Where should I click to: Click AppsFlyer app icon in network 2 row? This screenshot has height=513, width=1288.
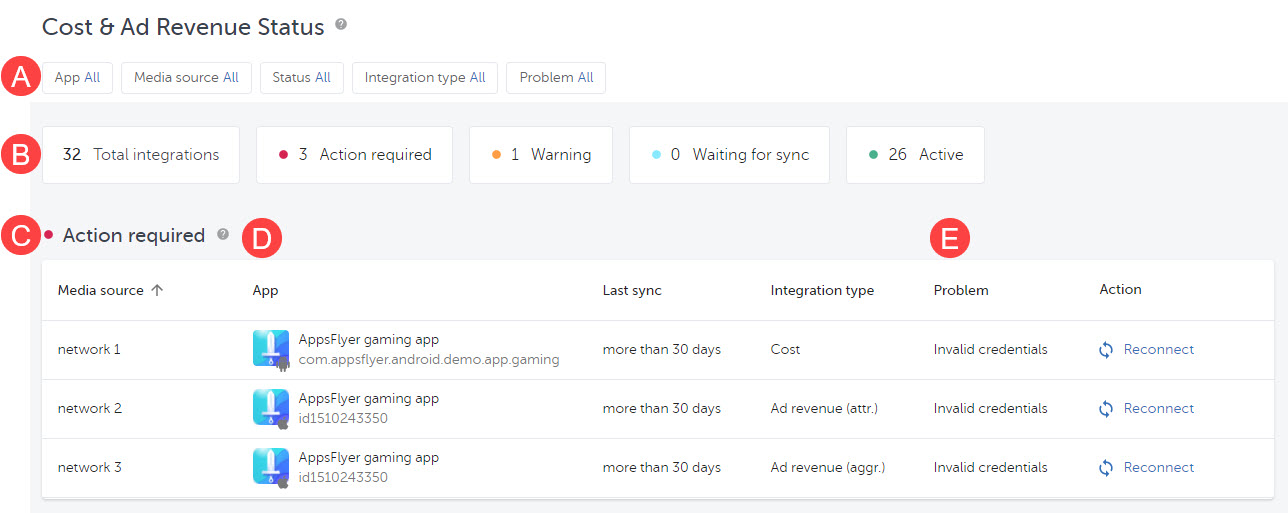270,408
